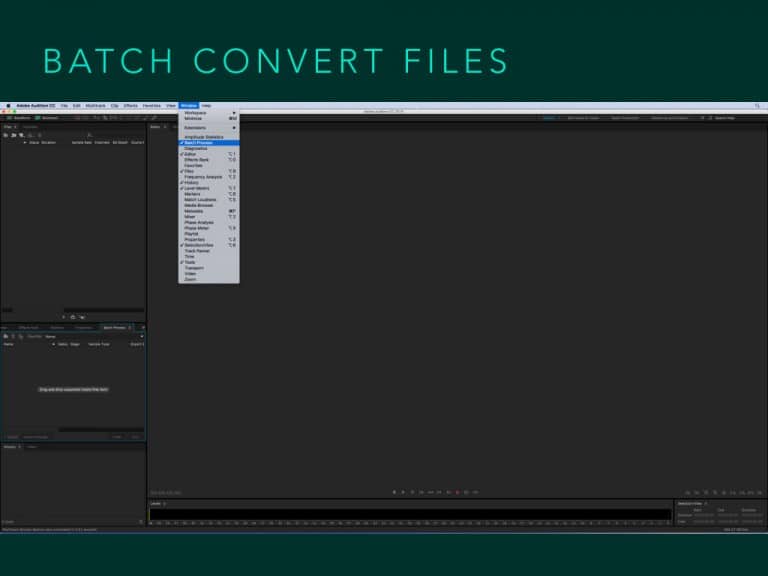Open Export Settings in the Batch Process panel
768x576 pixels.
point(36,436)
